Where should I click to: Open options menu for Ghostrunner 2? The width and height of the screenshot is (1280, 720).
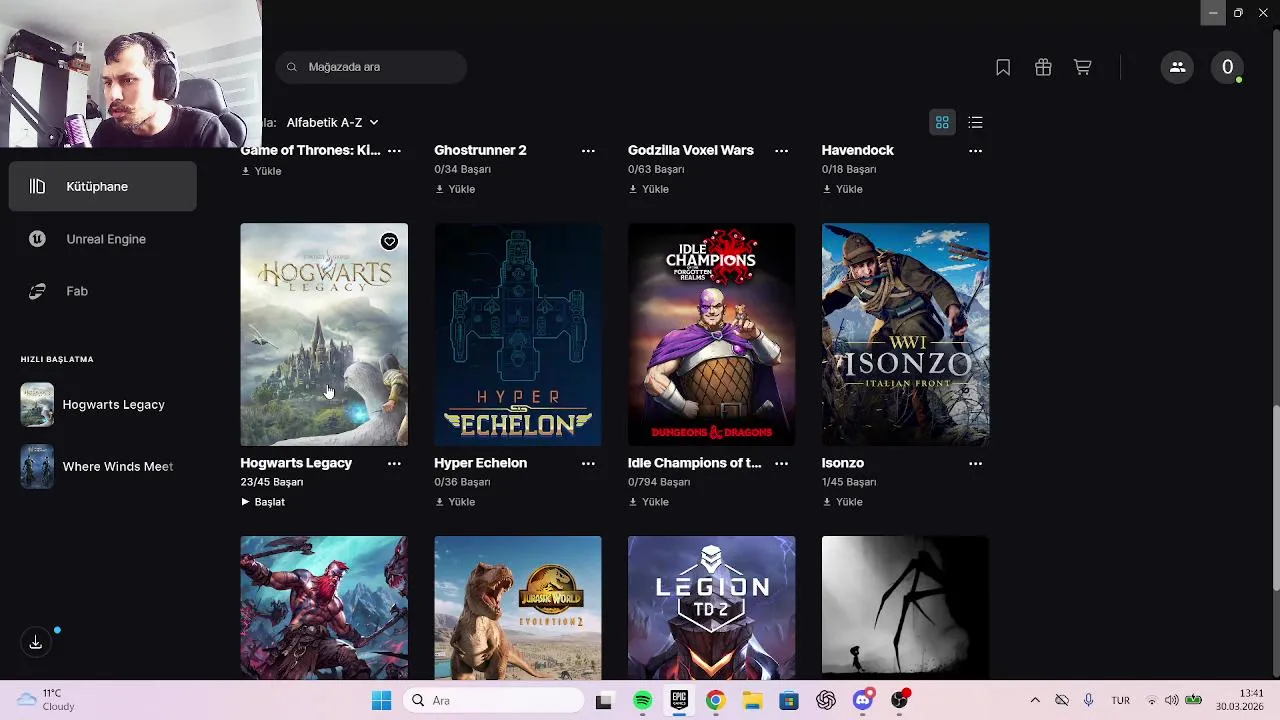[588, 150]
